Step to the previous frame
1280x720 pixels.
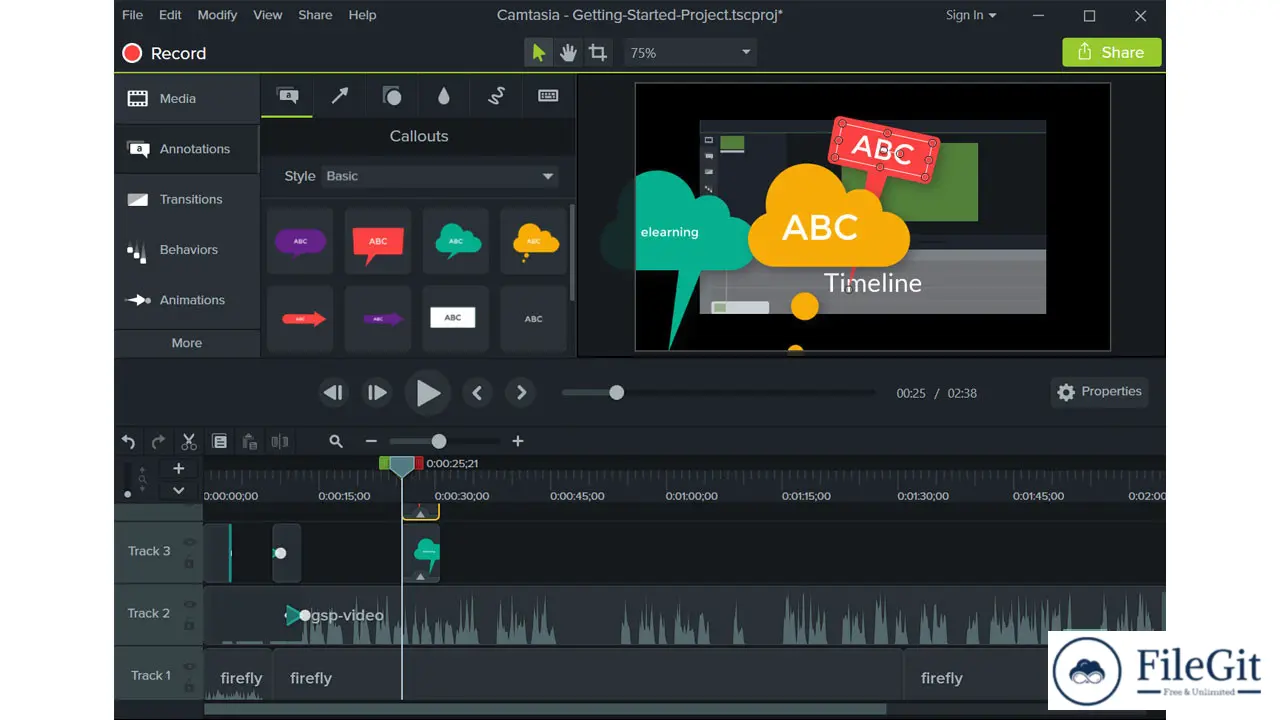pos(333,393)
